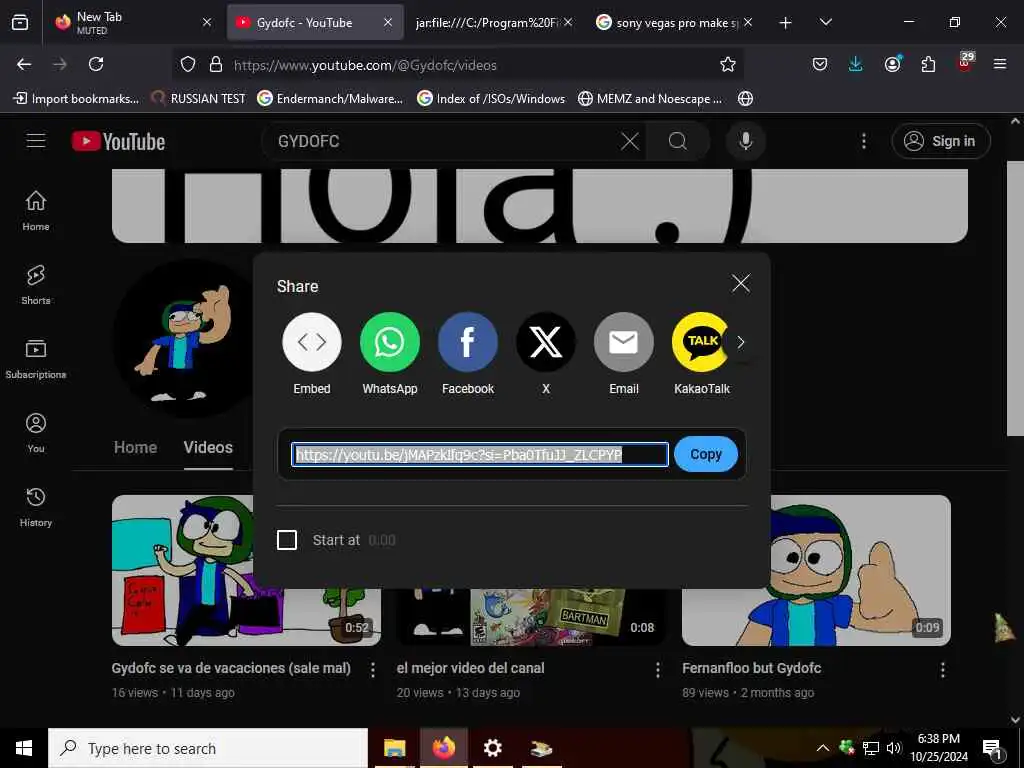Enable the Start at checkbox
1024x768 pixels.
point(287,540)
